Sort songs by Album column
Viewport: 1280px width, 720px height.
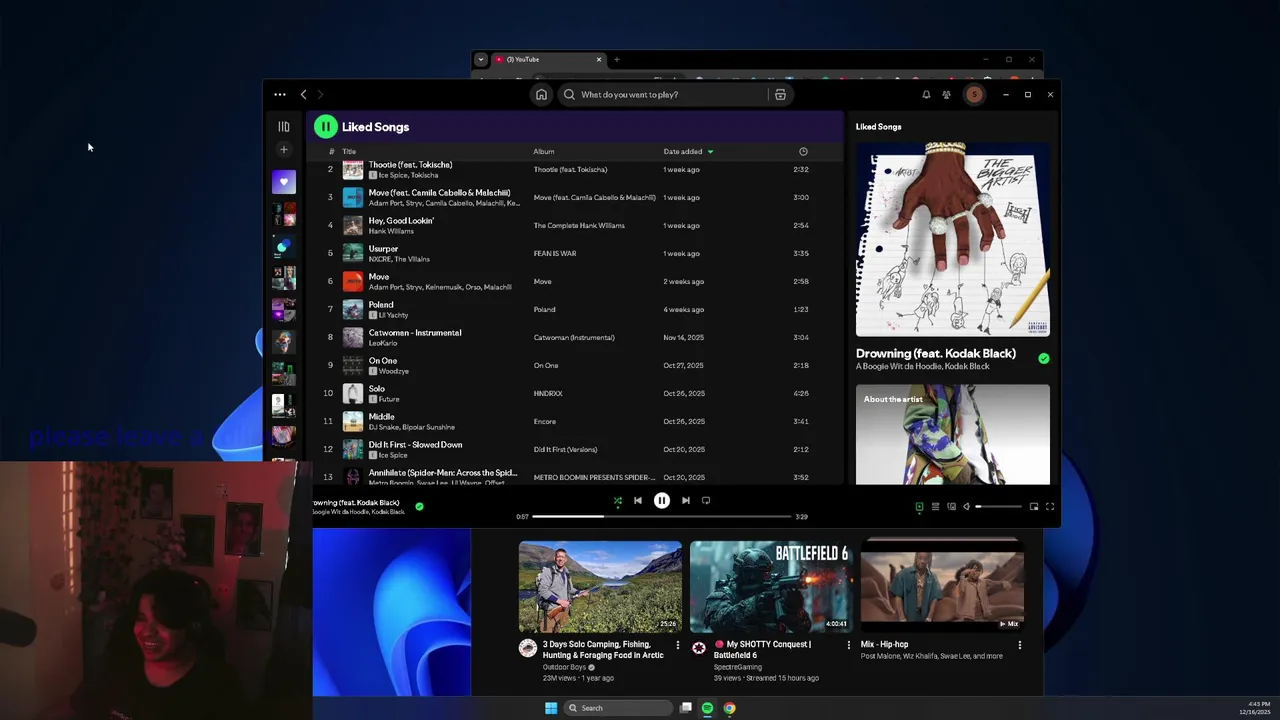pos(544,152)
